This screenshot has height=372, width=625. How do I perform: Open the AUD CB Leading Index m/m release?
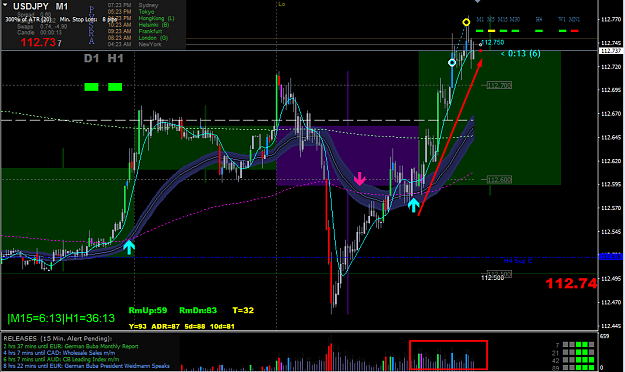(61, 359)
